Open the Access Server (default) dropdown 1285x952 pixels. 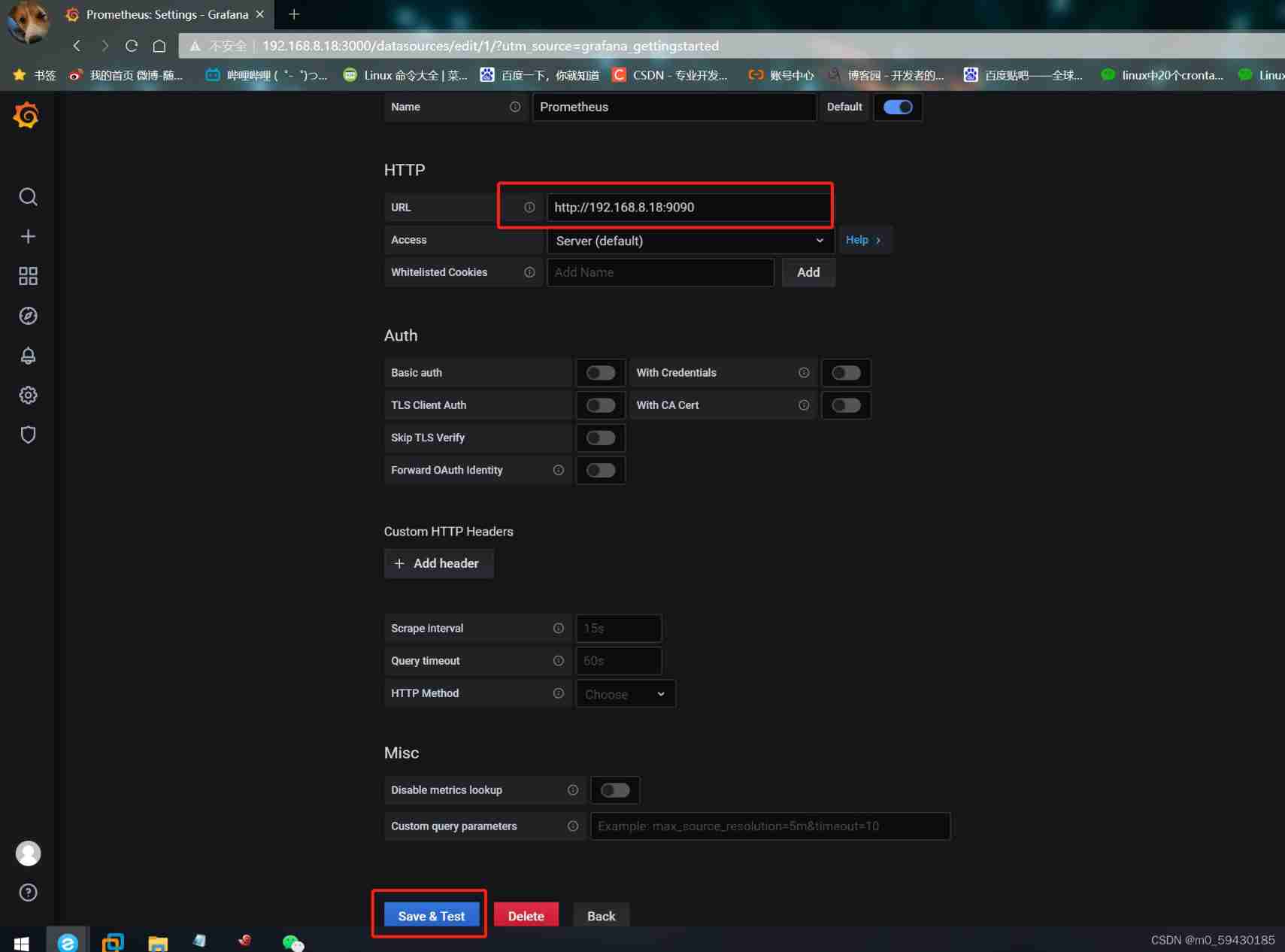click(x=689, y=241)
